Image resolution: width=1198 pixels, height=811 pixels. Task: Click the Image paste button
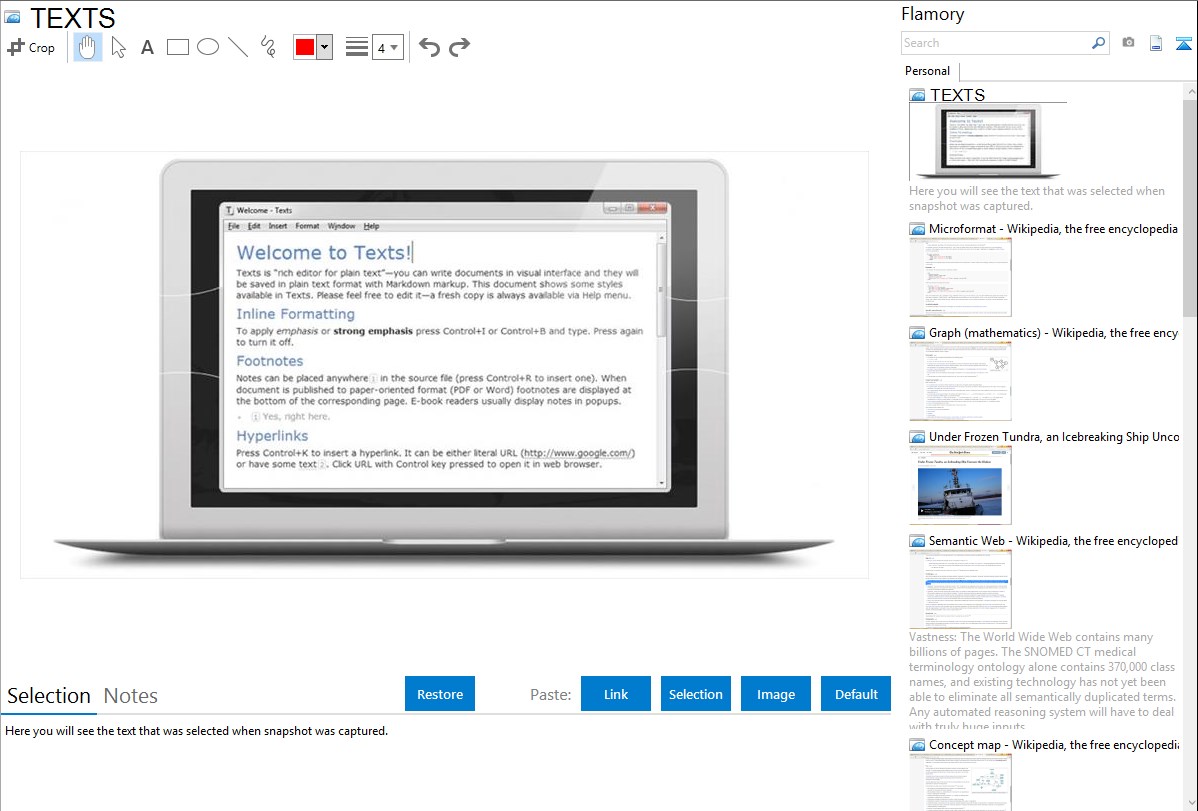pyautogui.click(x=775, y=694)
